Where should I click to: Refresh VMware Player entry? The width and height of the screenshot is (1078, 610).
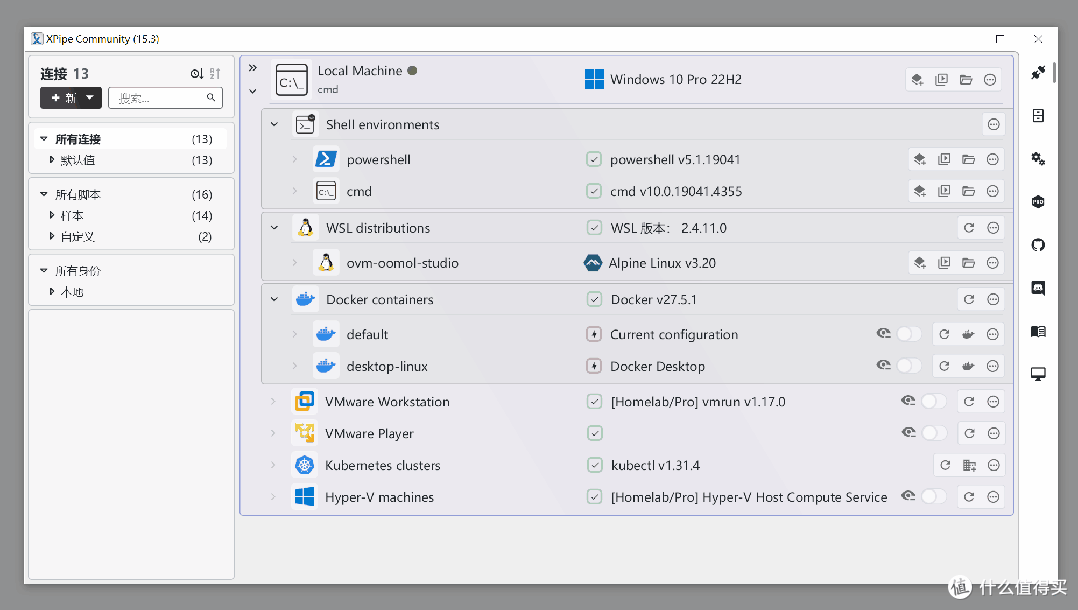point(969,433)
